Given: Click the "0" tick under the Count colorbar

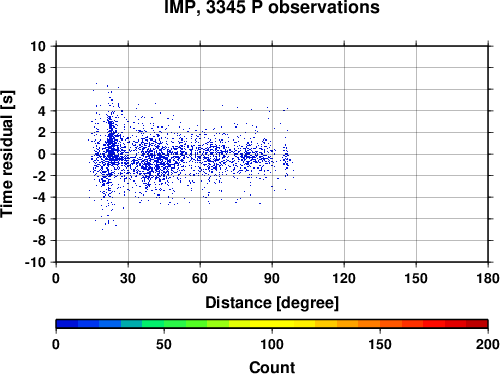Looking at the screenshot, I should click(56, 344).
